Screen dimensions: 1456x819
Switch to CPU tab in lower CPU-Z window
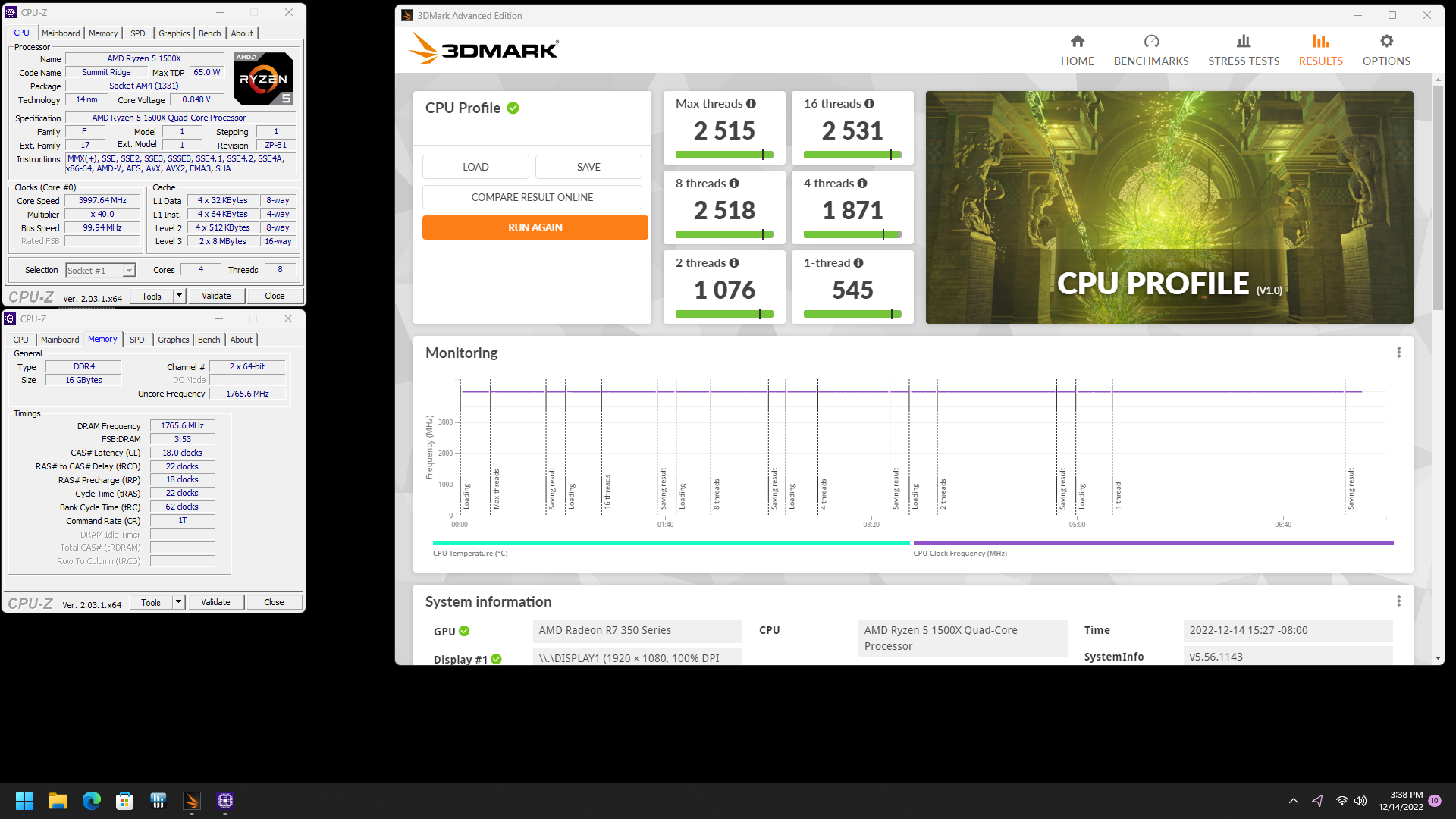(x=20, y=340)
